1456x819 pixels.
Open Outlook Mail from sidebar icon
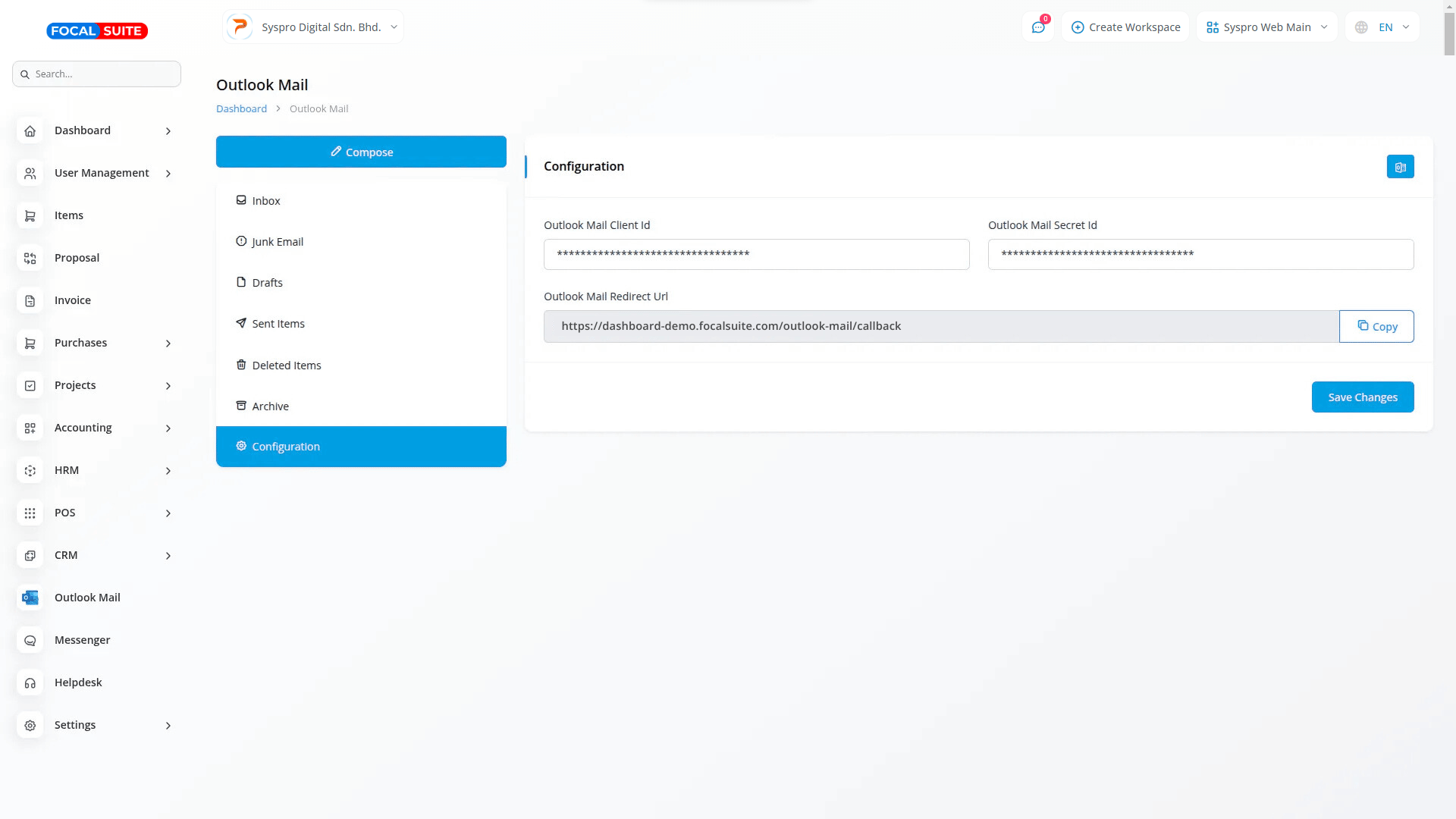[x=30, y=598]
